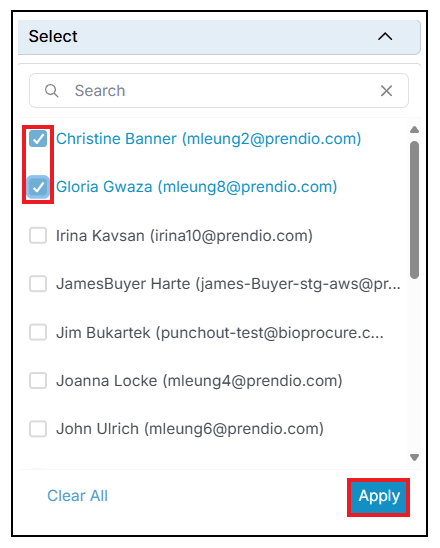This screenshot has width=440, height=548.
Task: Select John Ulrich list entry
Action: [190, 429]
